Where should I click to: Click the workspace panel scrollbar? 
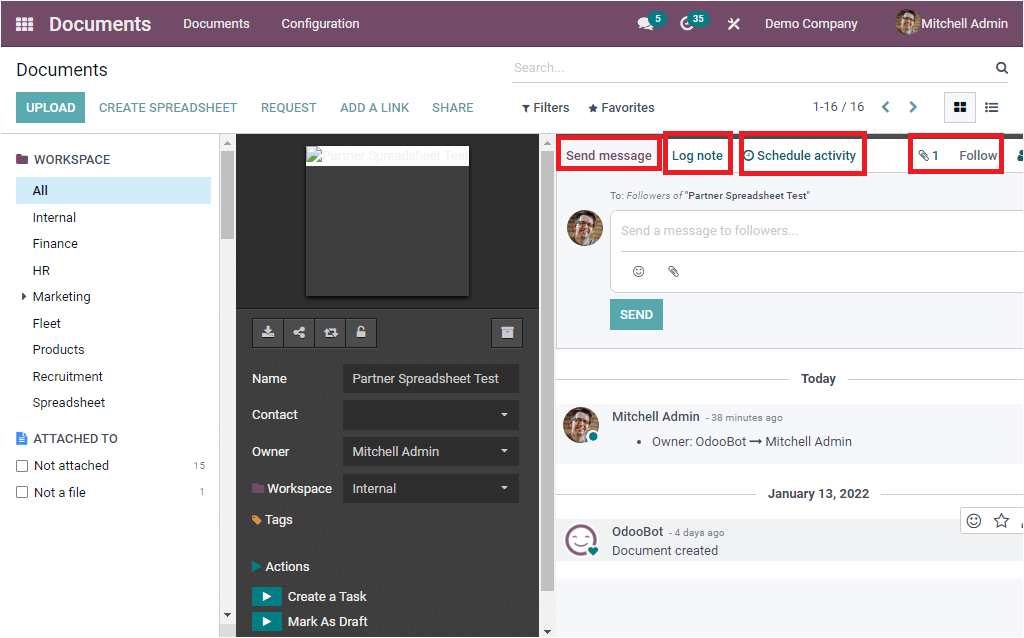pyautogui.click(x=227, y=196)
